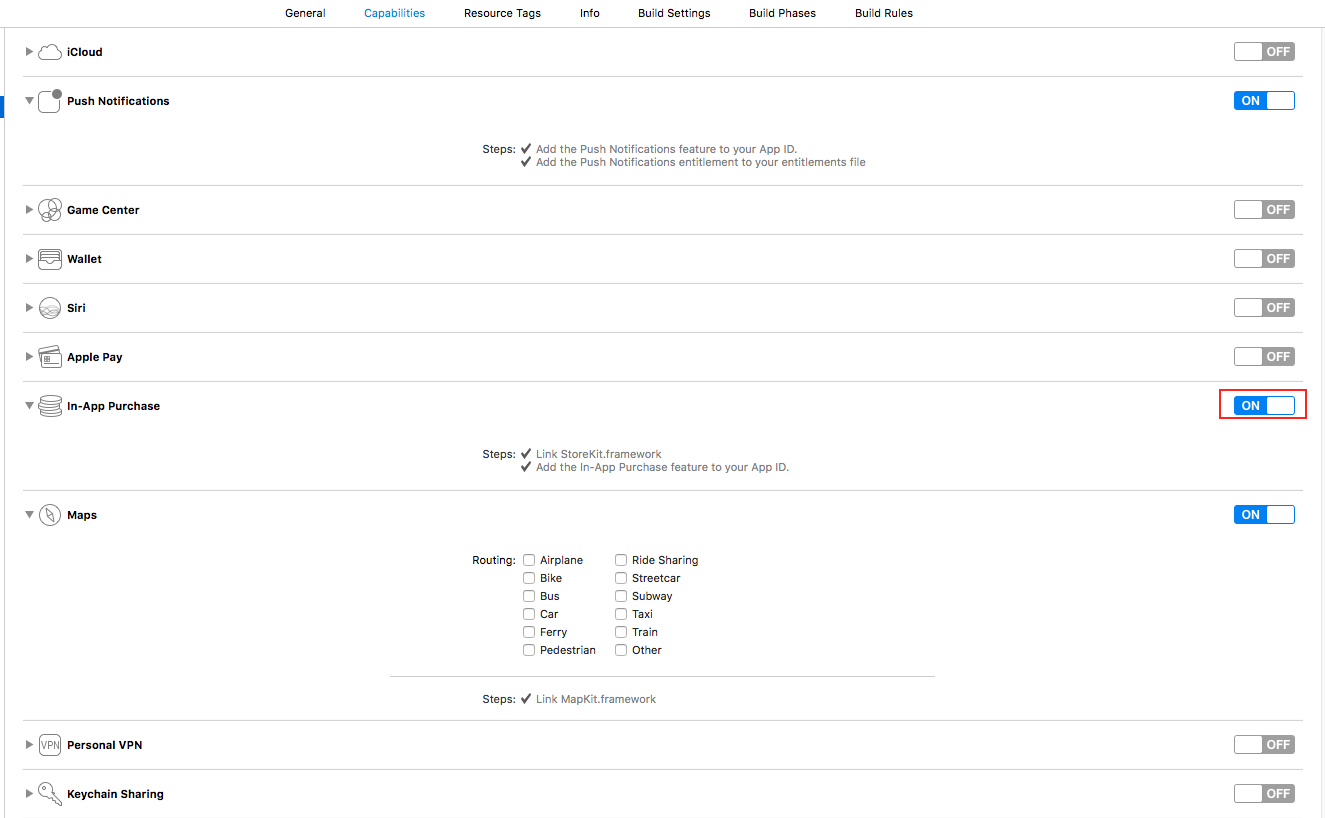Click the Apple Pay card icon
The image size is (1325, 818).
click(x=50, y=357)
